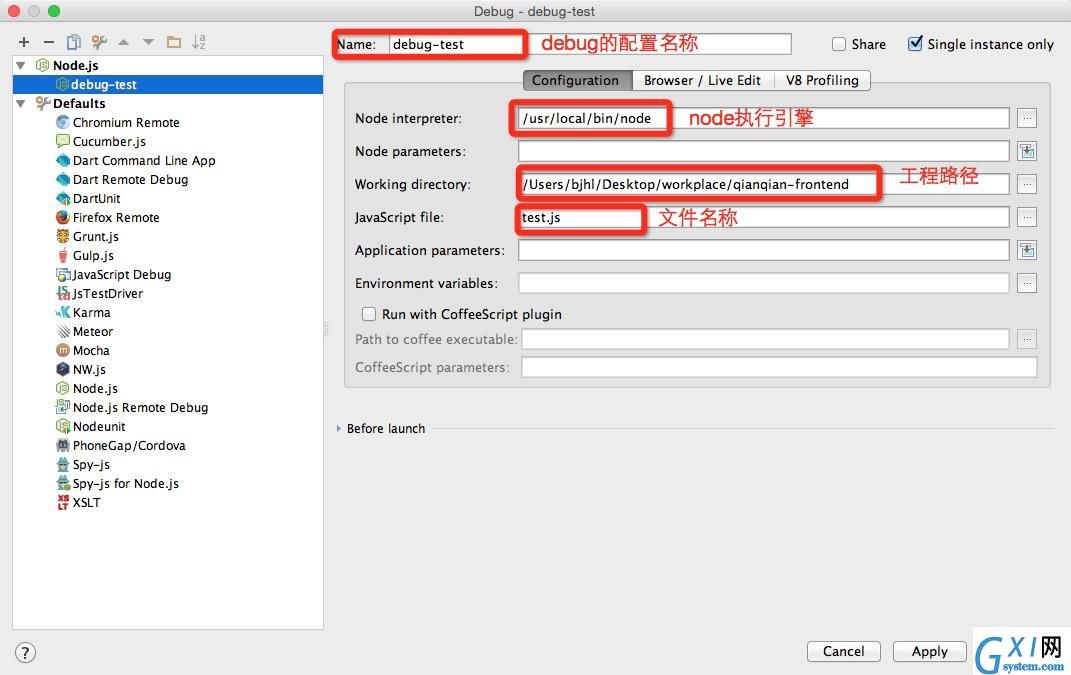This screenshot has height=675, width=1071.
Task: Add new configuration with plus icon
Action: pyautogui.click(x=24, y=42)
